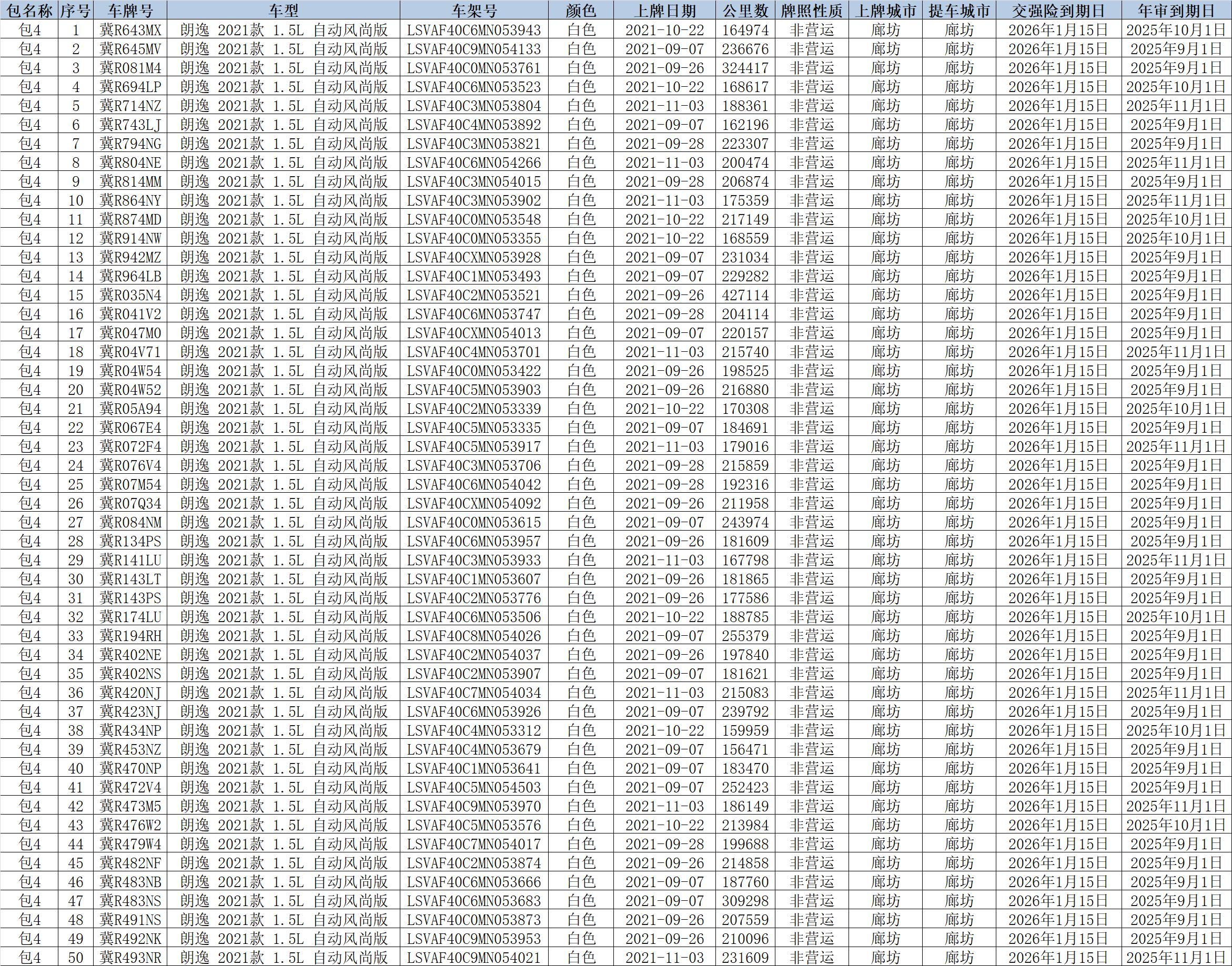1232x966 pixels.
Task: Select the 车牌号 column header
Action: 130,10
